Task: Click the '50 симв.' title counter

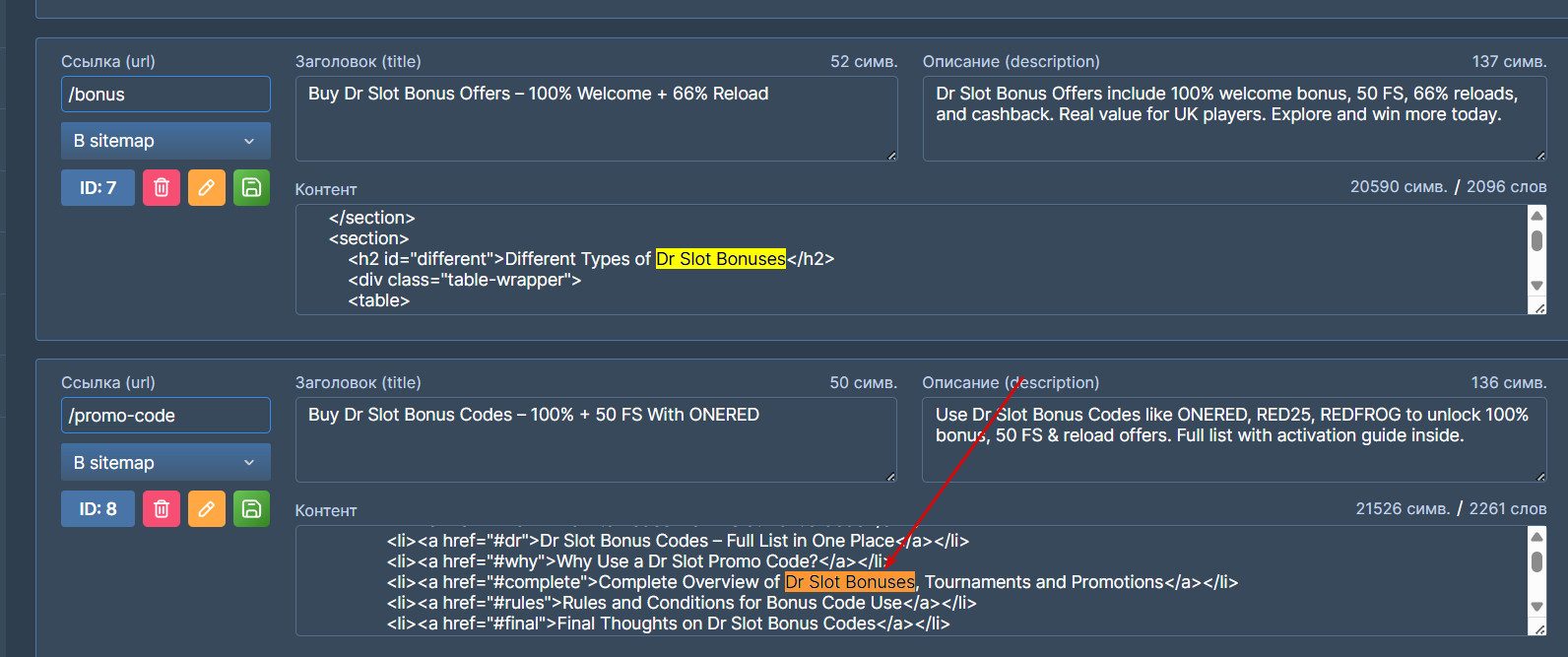Action: pyautogui.click(x=864, y=382)
